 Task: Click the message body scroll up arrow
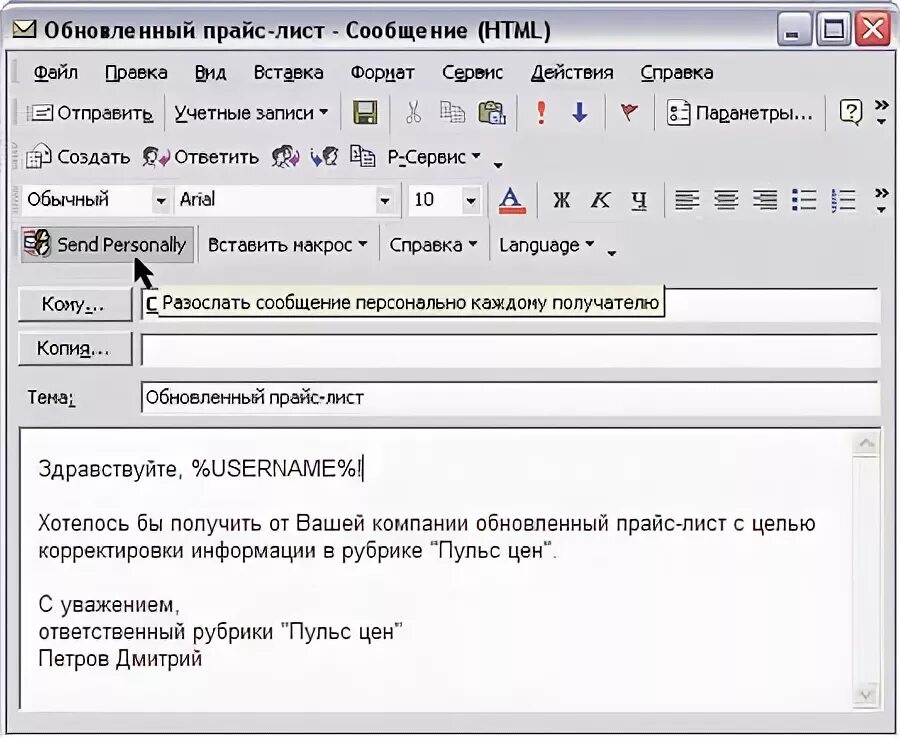866,443
